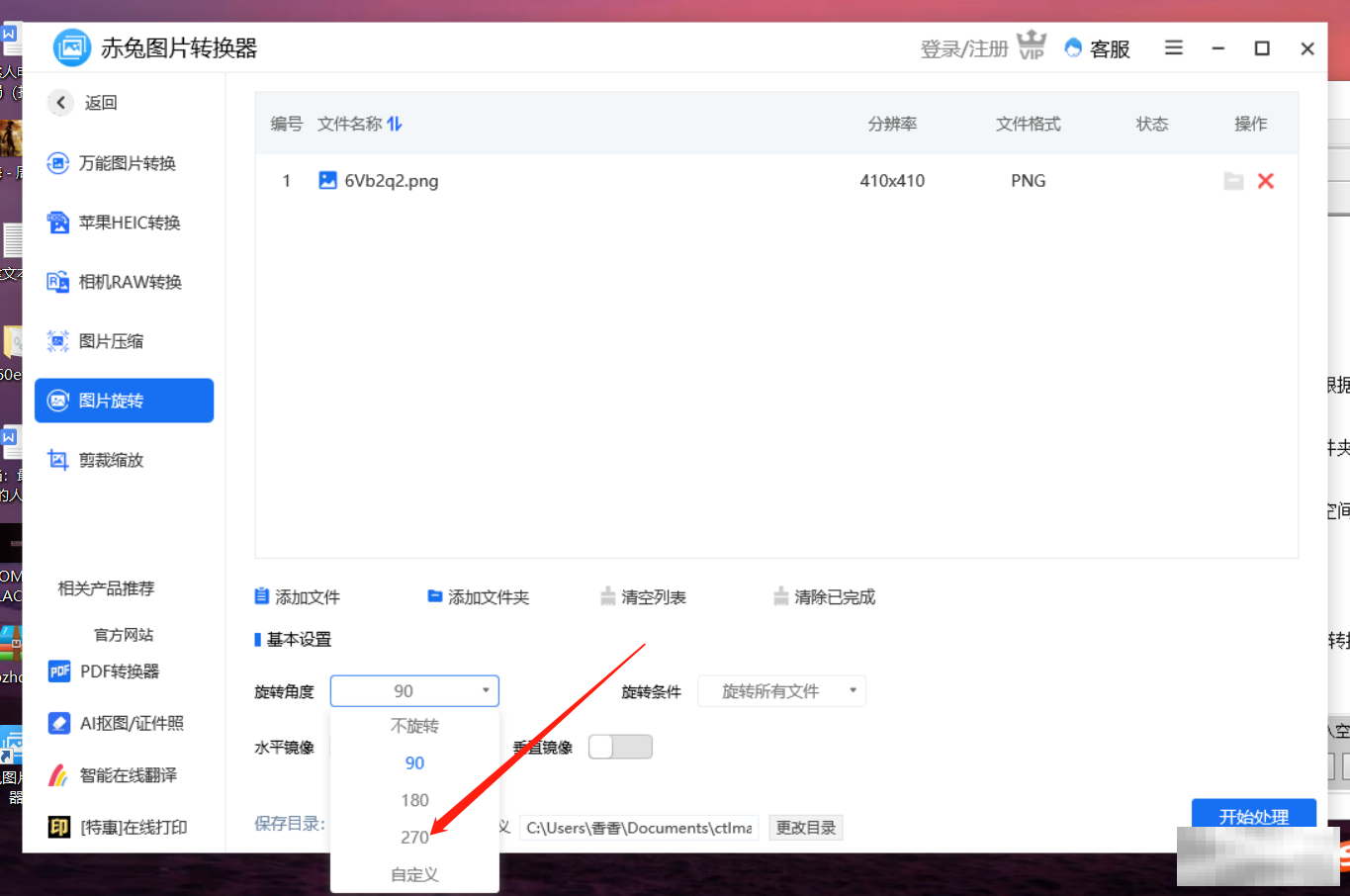Click the back arrow icon next to 返回
Viewport: 1350px width, 896px height.
click(60, 102)
